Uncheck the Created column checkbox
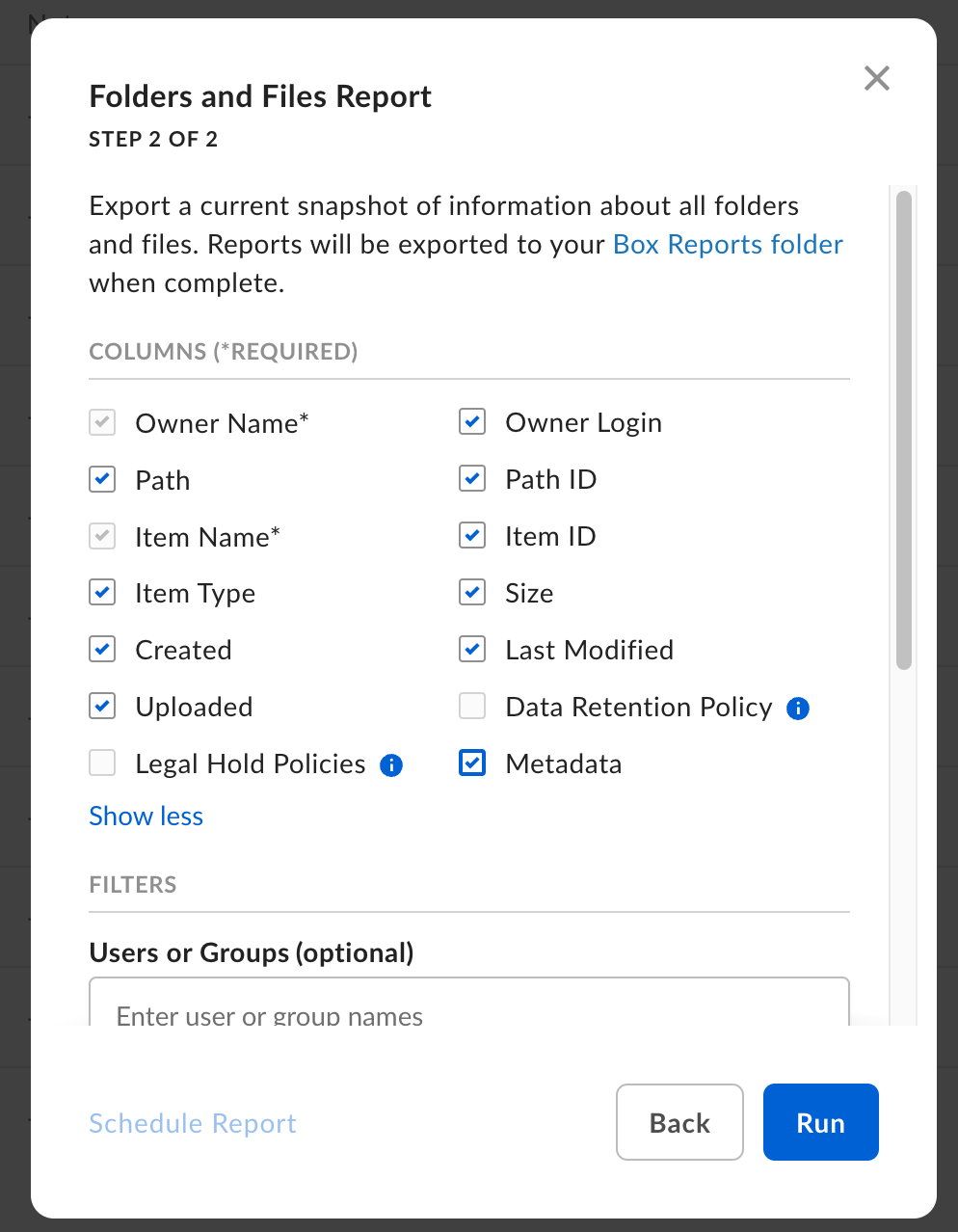 click(x=102, y=650)
